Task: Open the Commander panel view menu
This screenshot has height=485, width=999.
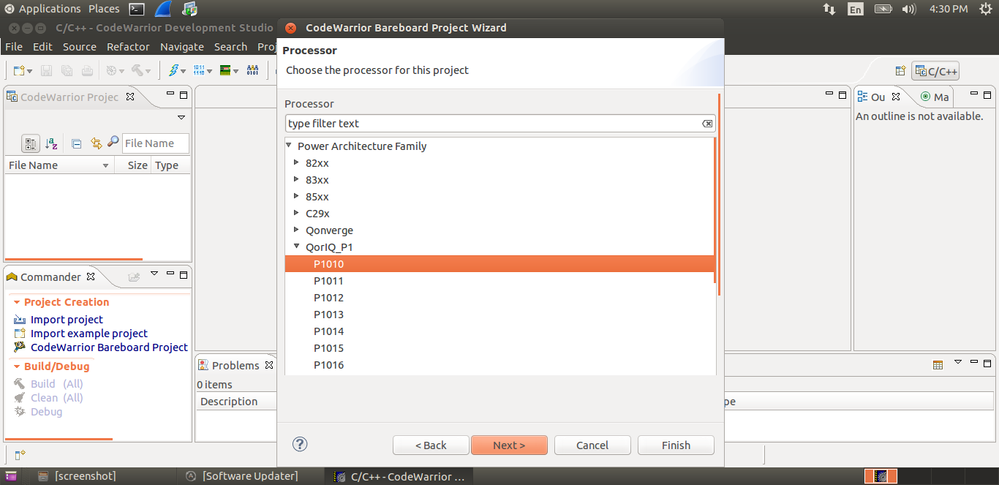Action: coord(154,273)
